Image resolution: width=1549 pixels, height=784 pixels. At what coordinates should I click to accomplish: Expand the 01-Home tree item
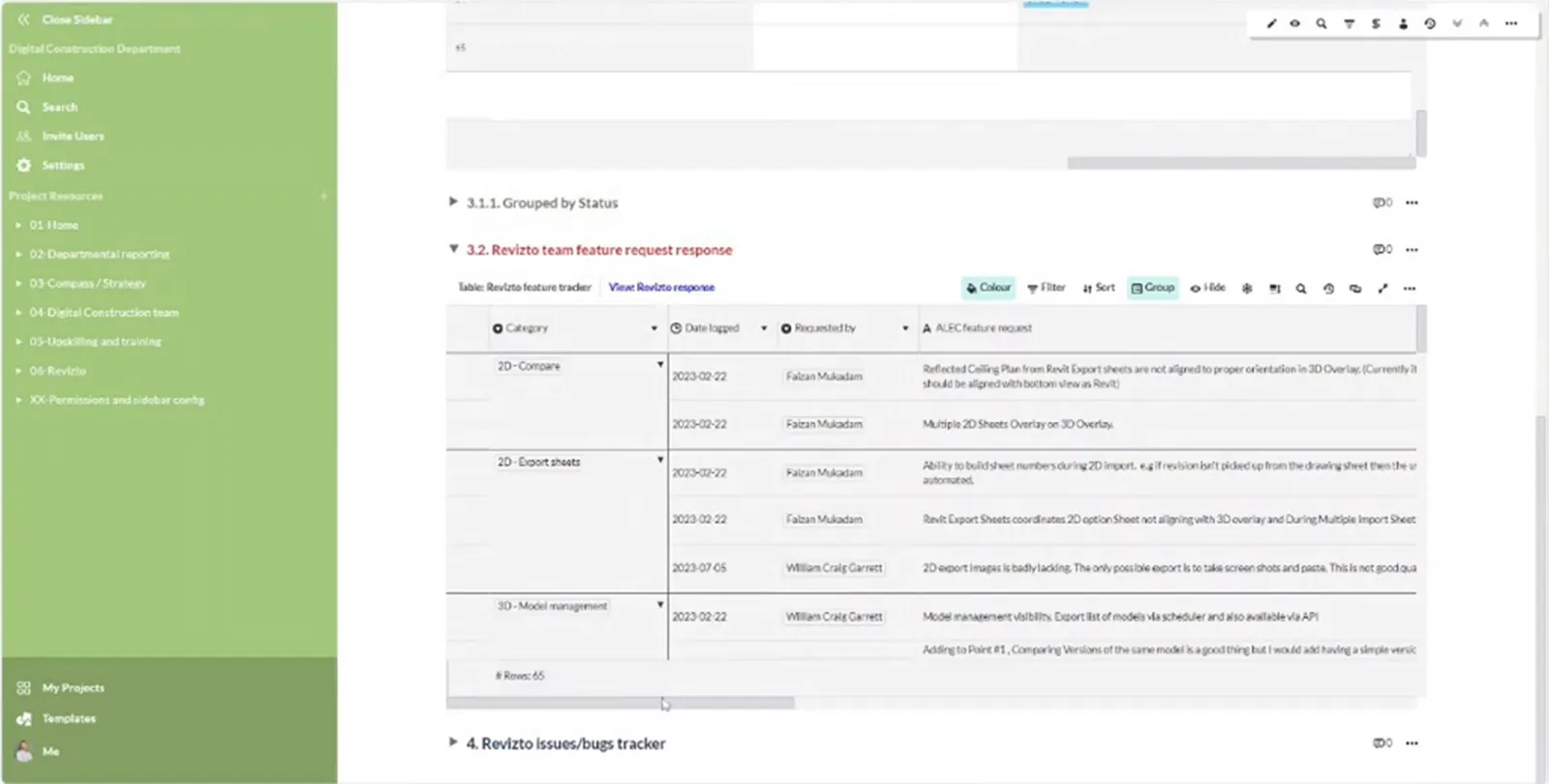(18, 226)
